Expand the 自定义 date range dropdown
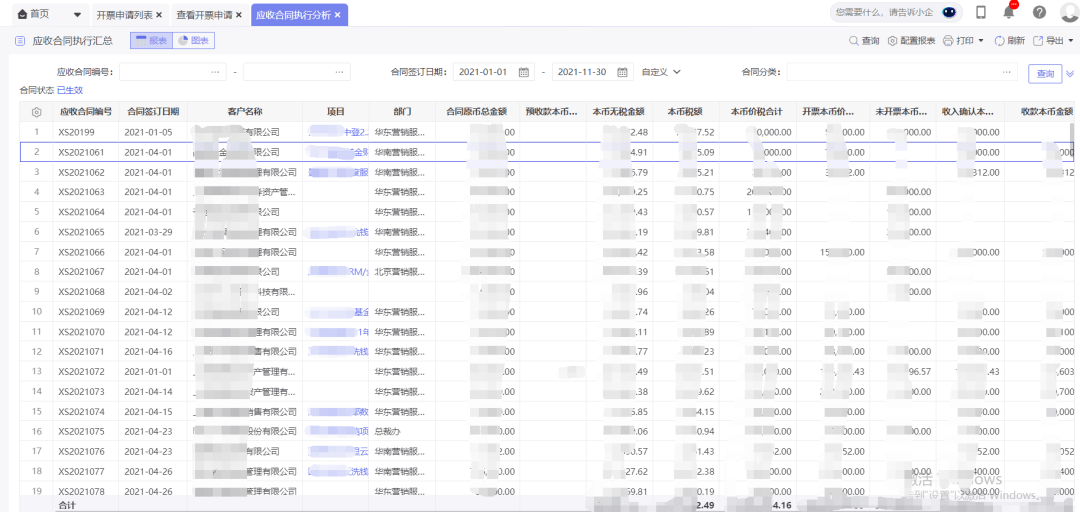The height and width of the screenshot is (512, 1080). [661, 72]
